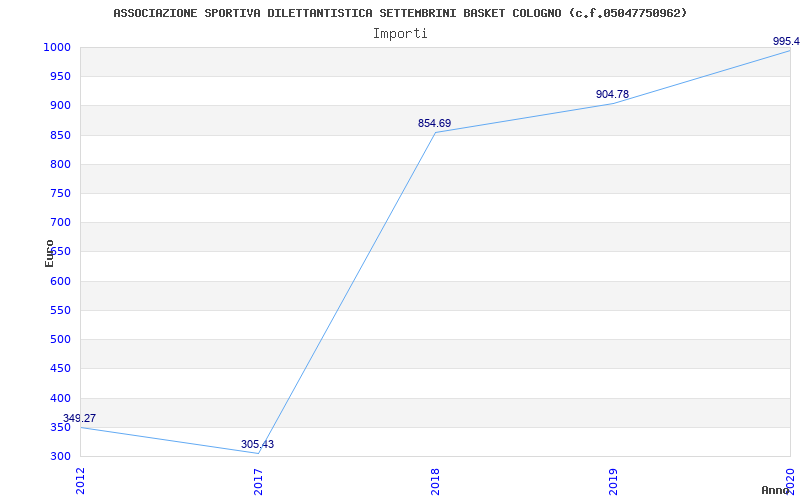Click the 350 y-axis tick label
This screenshot has width=800, height=500.
[60, 427]
